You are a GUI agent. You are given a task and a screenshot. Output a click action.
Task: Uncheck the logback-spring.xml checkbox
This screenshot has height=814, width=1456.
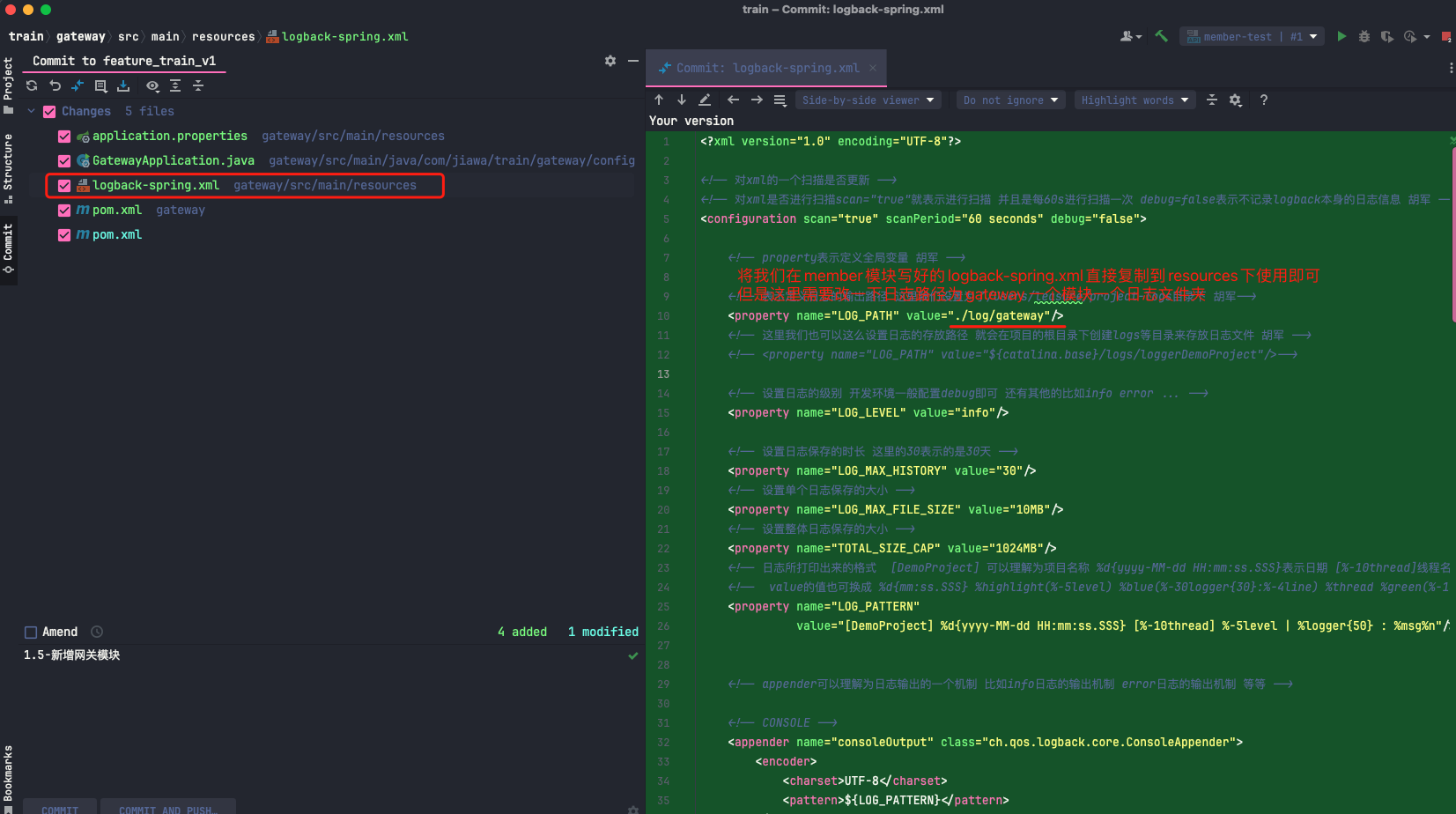[64, 185]
